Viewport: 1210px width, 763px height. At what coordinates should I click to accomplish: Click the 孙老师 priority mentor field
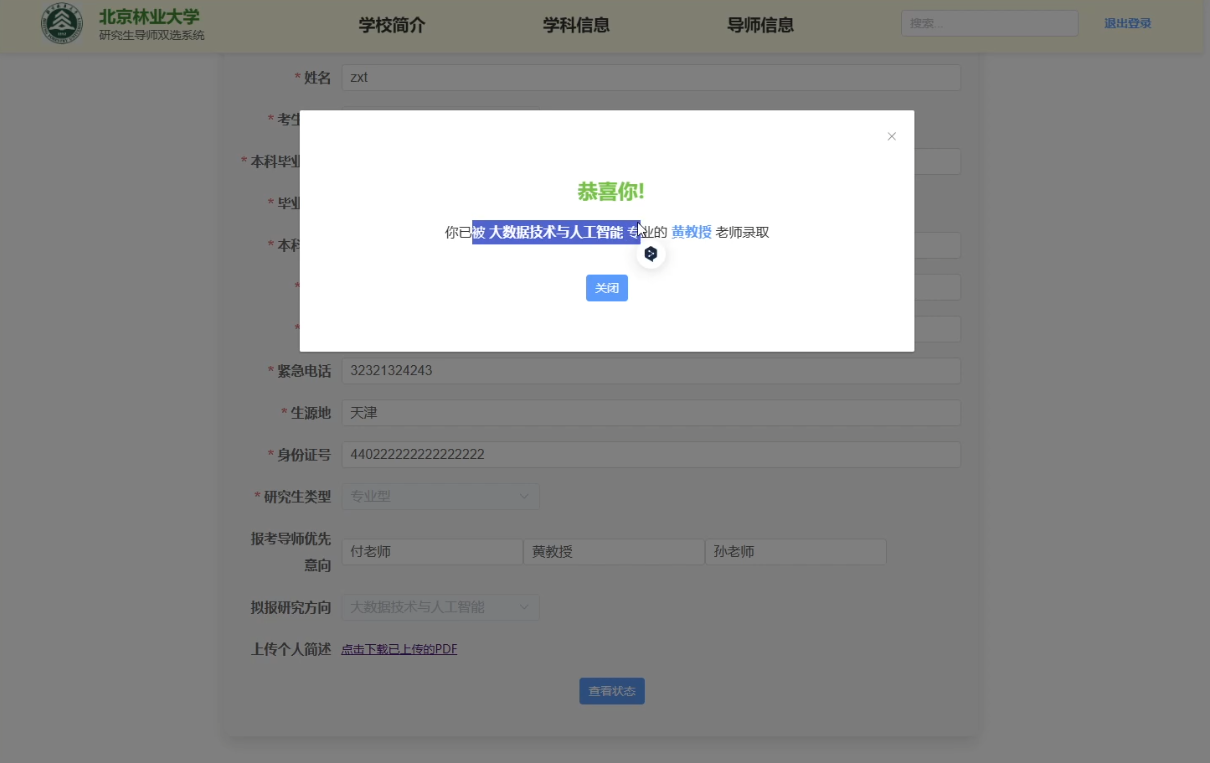[795, 551]
